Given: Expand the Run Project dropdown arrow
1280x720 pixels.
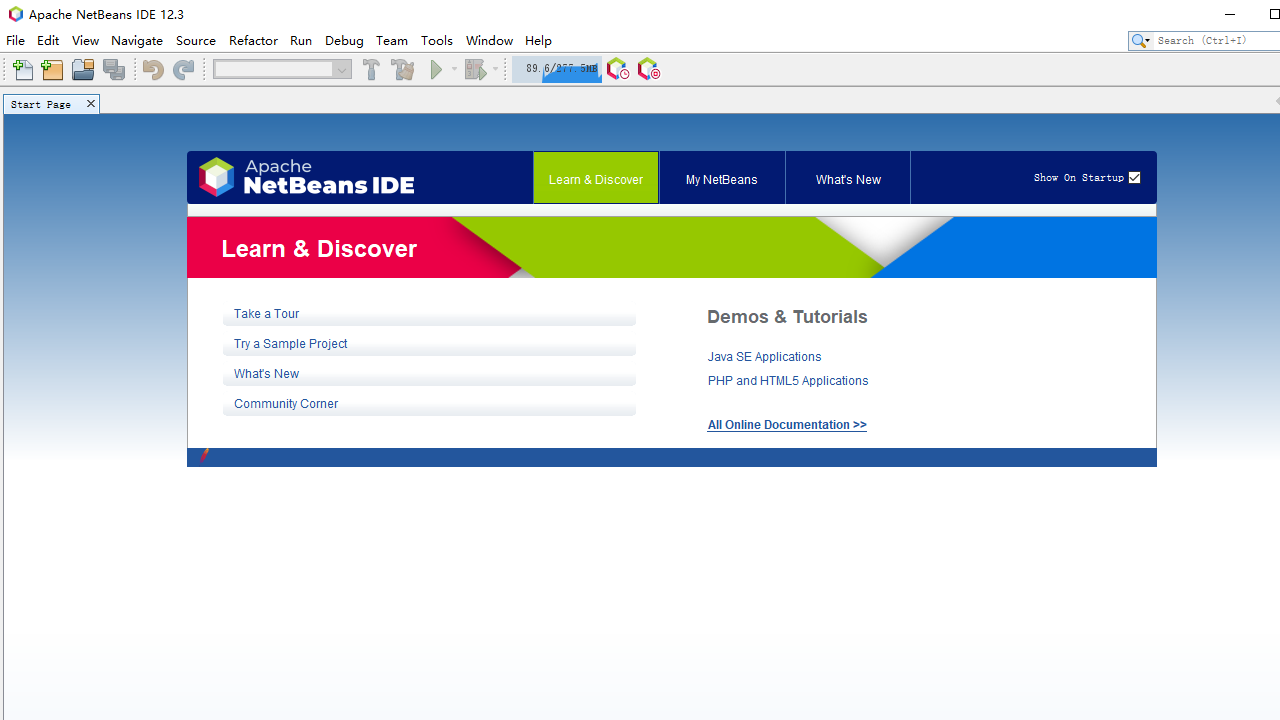Looking at the screenshot, I should pyautogui.click(x=453, y=69).
